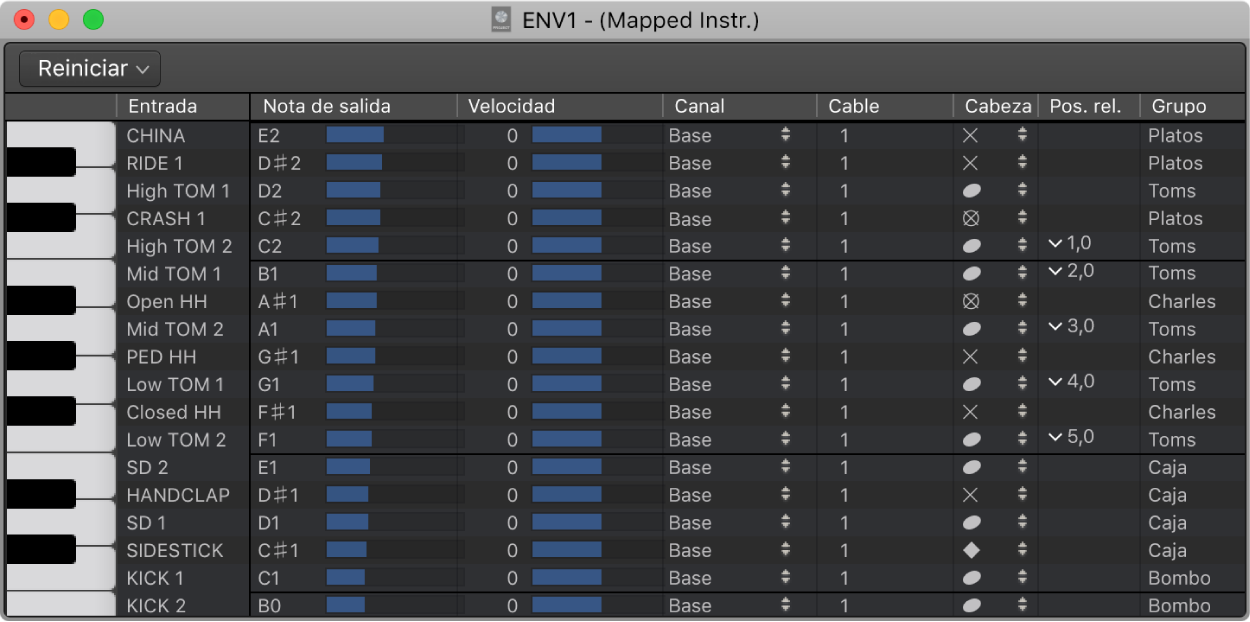Click the Velocidad column header
Screen dimensions: 1250x622
coord(511,106)
